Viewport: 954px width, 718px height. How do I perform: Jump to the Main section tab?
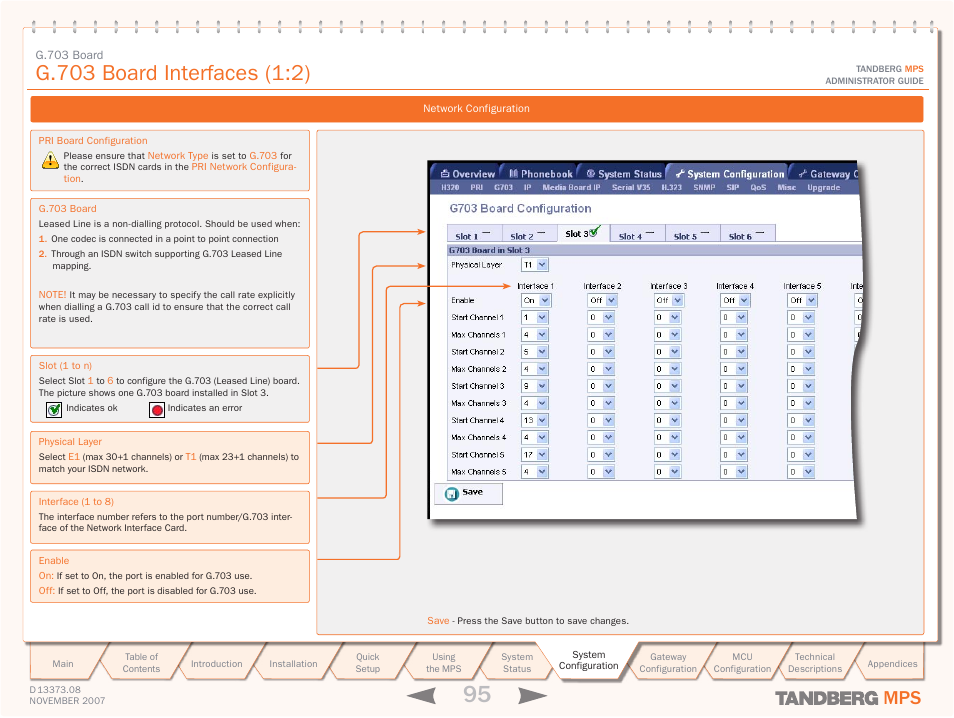(x=63, y=663)
